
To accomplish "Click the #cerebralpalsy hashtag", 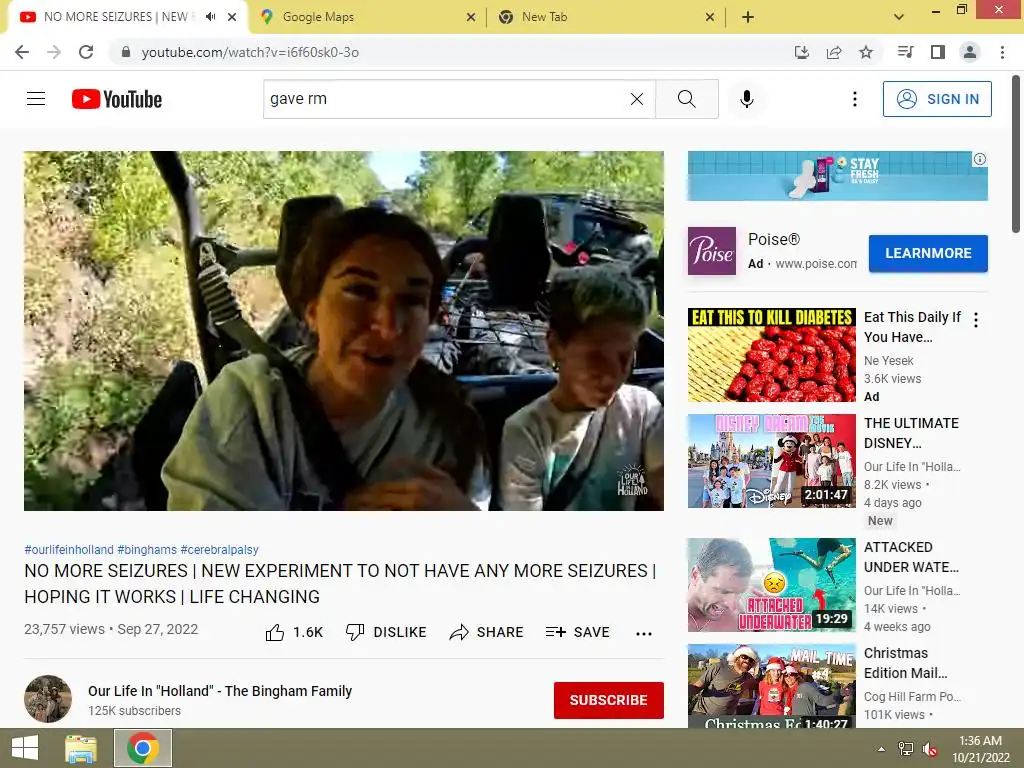I will (x=219, y=550).
